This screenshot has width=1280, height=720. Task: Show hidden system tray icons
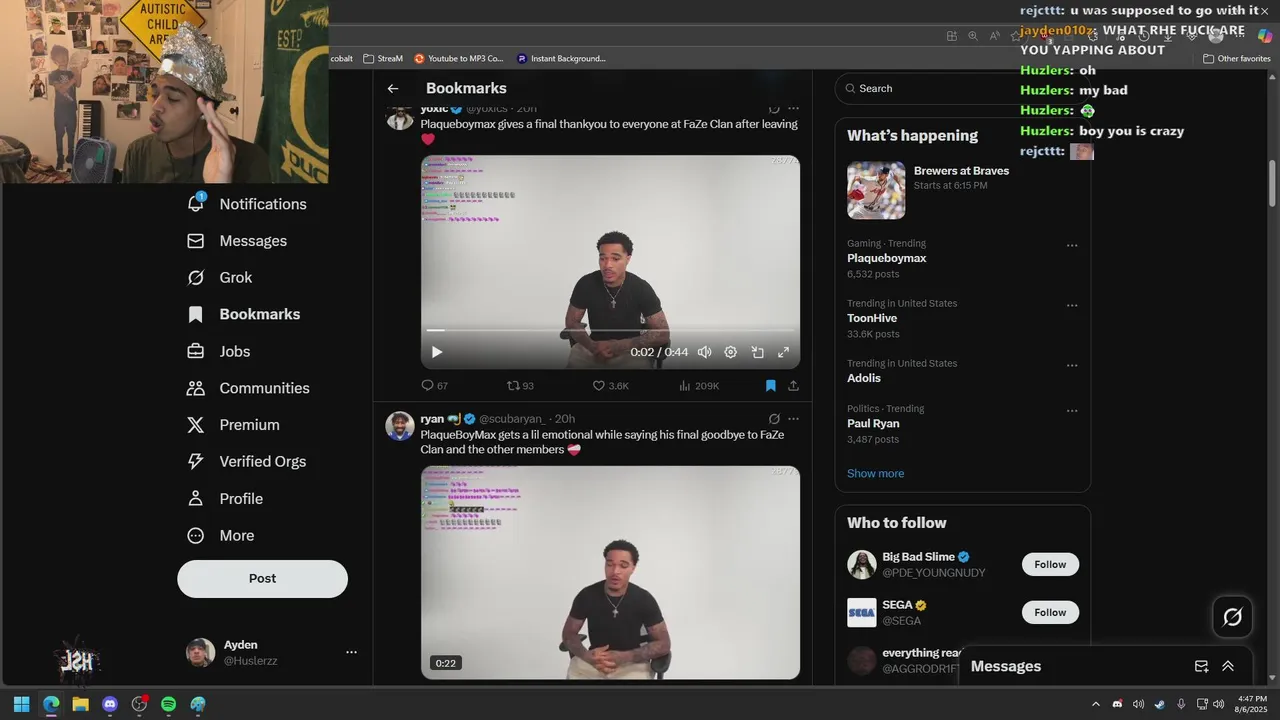click(1096, 704)
